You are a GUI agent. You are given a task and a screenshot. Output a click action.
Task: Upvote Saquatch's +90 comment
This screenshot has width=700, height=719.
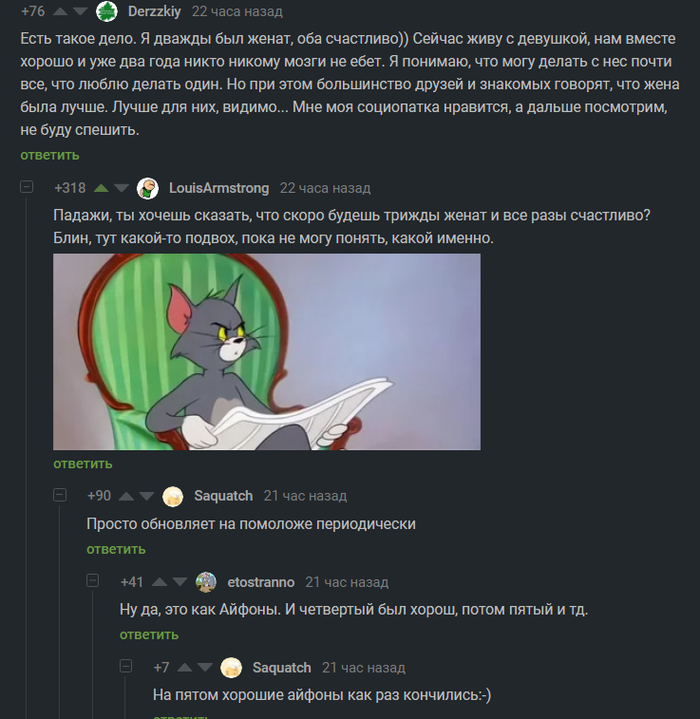coord(126,496)
